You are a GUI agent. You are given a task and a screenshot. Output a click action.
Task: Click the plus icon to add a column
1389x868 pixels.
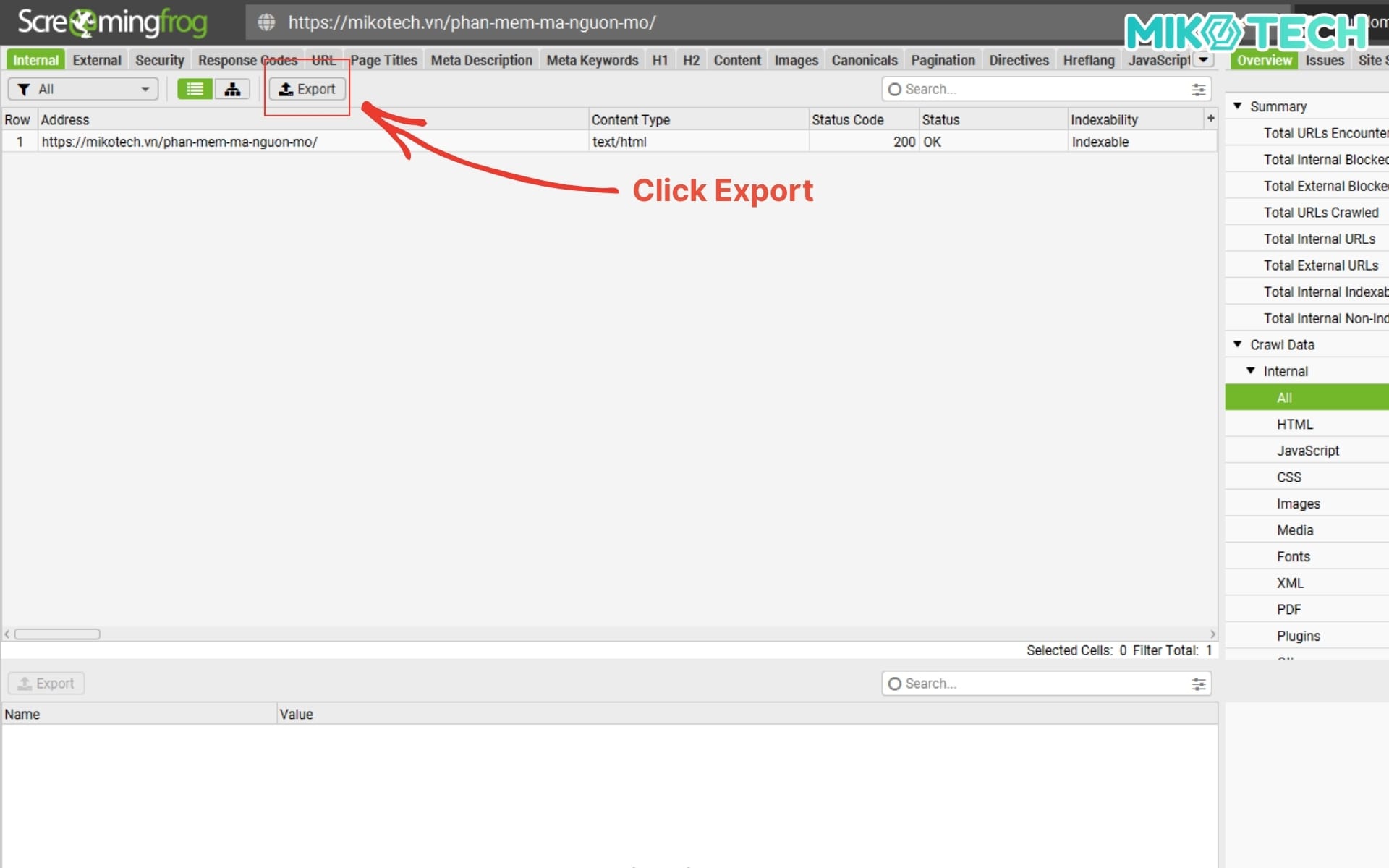1211,119
